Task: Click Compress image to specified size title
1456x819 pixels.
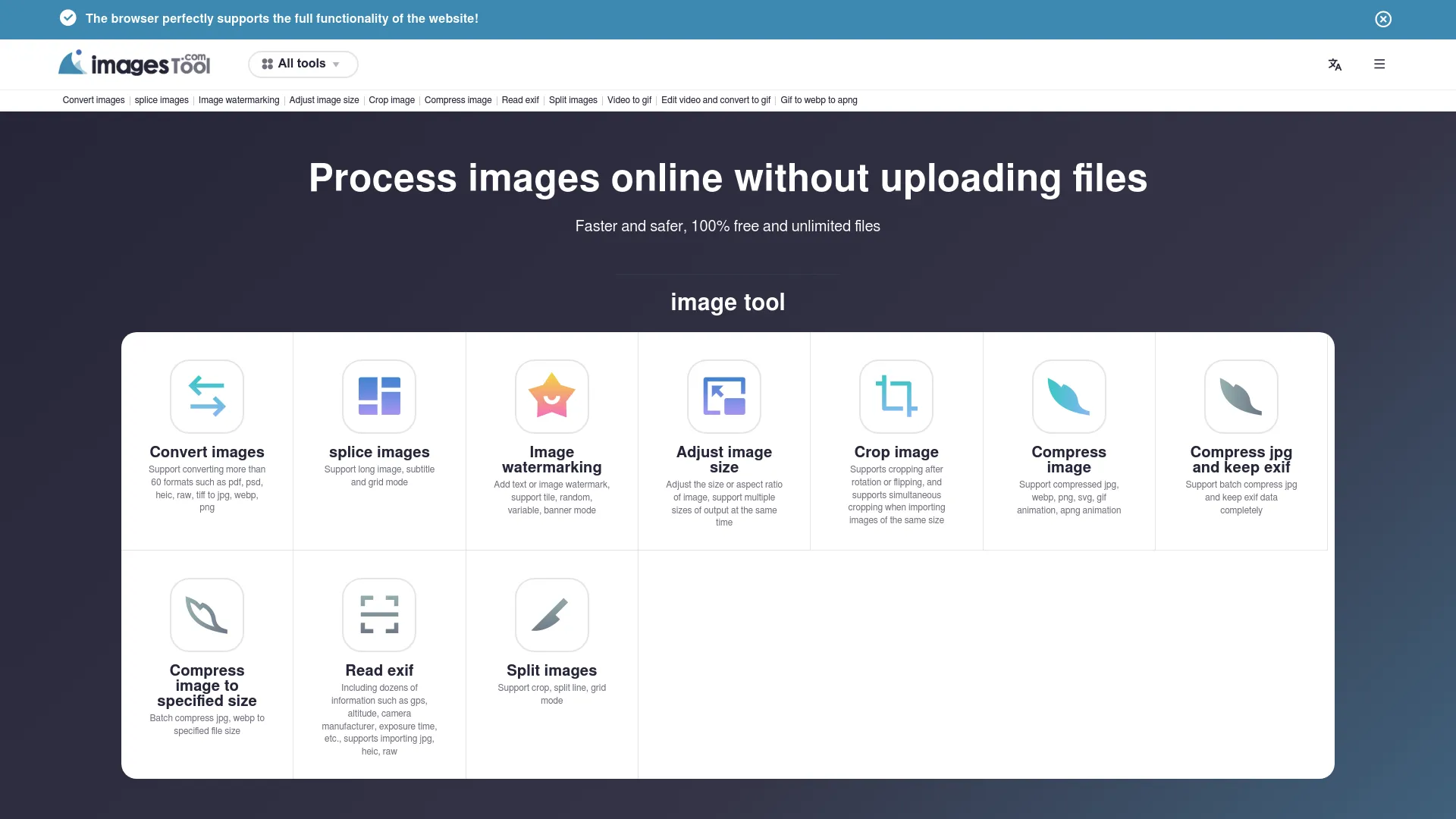Action: [207, 686]
